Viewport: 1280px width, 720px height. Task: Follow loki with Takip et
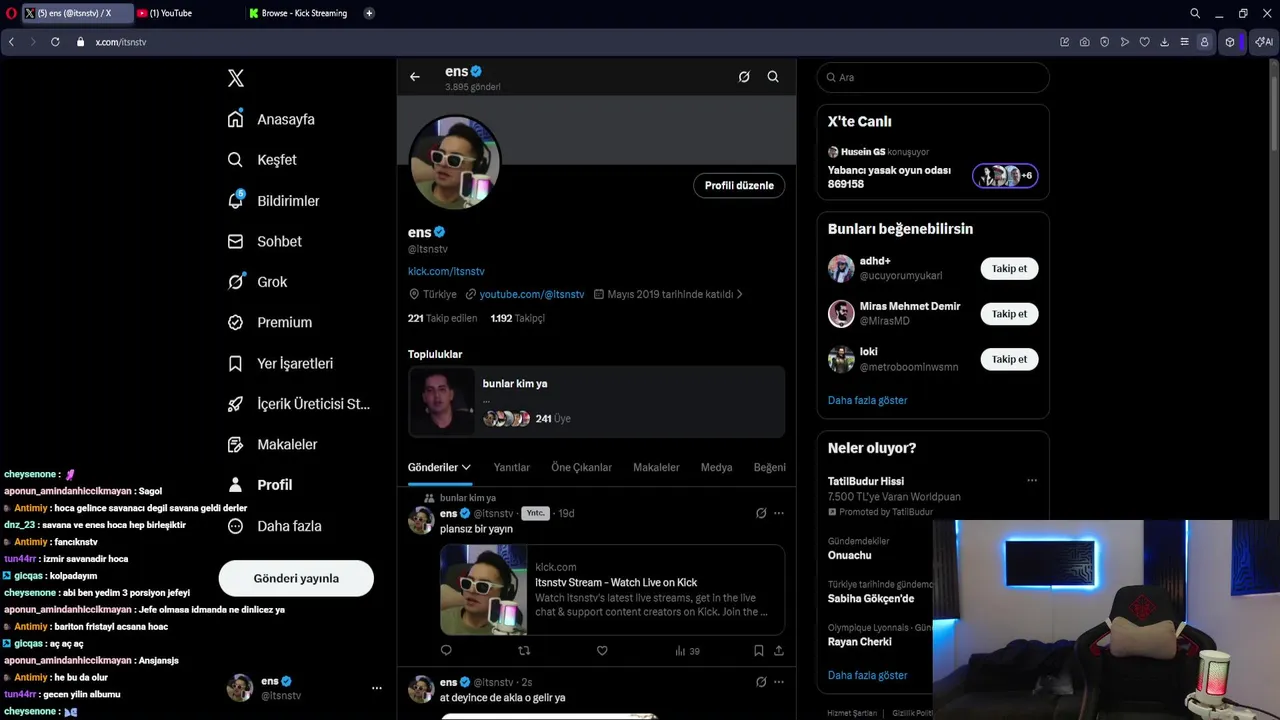pos(1009,359)
